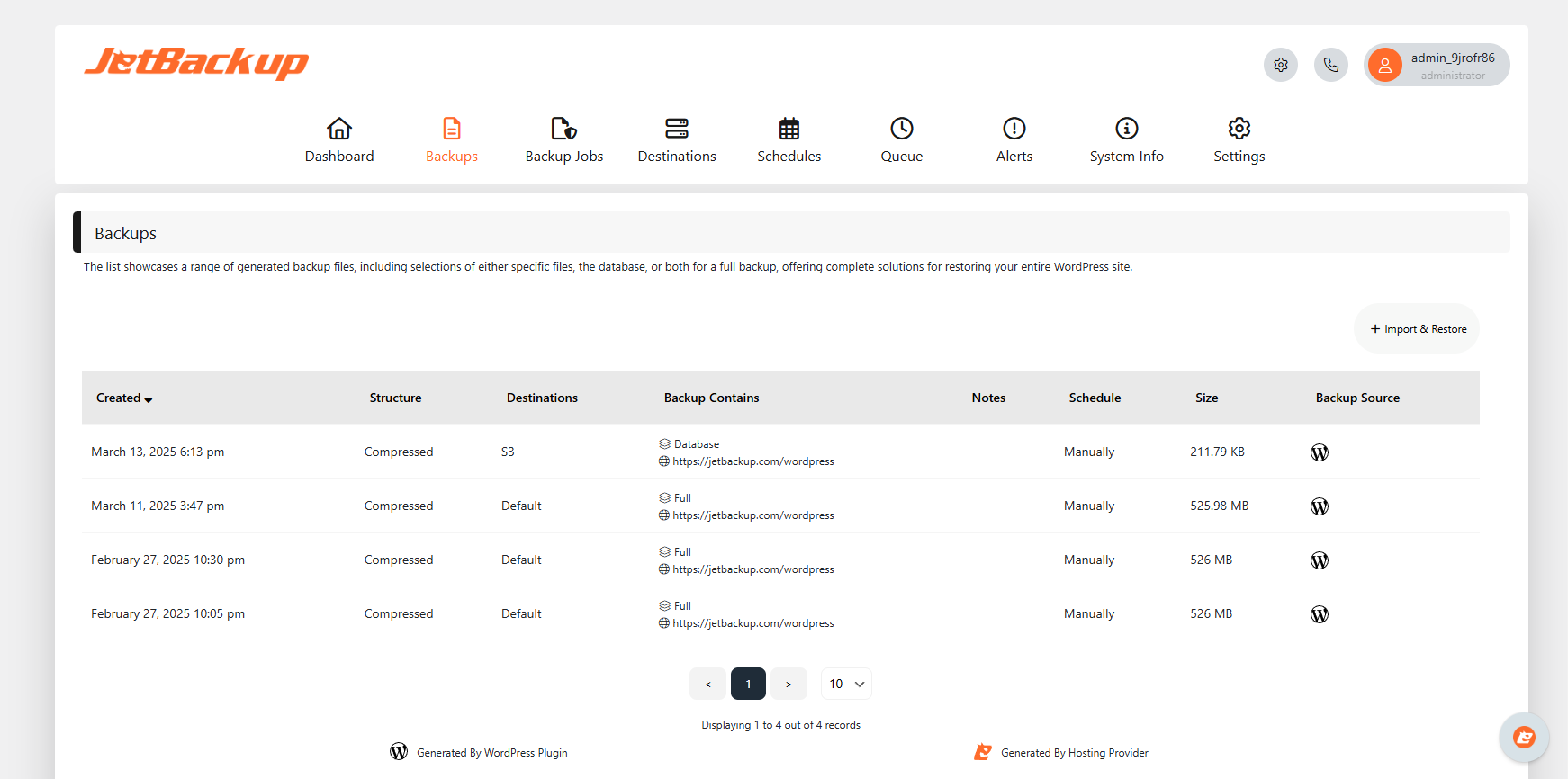Click the Import & Restore button
The image size is (1568, 779).
click(x=1417, y=329)
